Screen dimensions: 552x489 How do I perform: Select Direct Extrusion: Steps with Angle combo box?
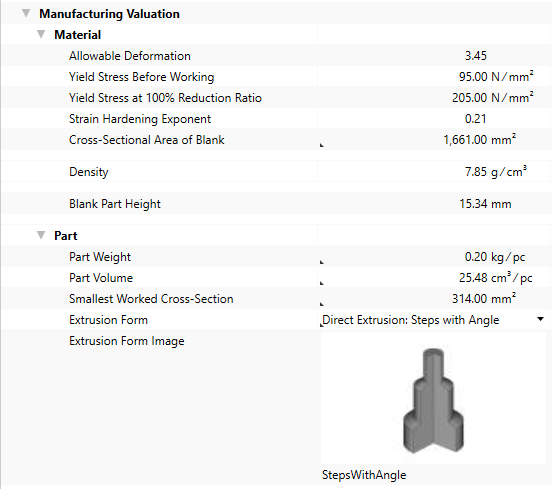pos(433,320)
